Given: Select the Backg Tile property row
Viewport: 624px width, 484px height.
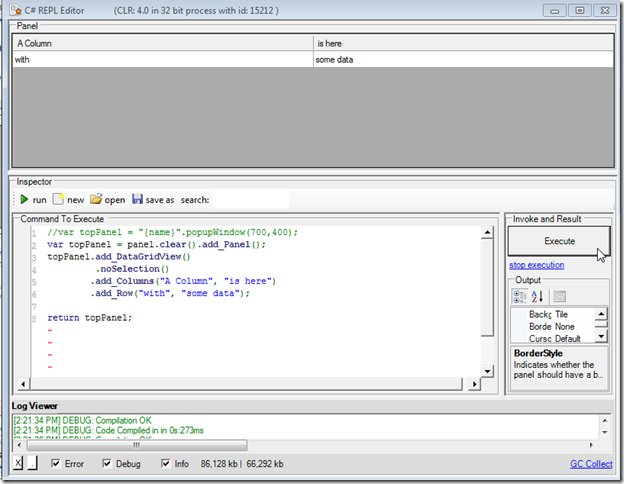Looking at the screenshot, I should point(553,314).
